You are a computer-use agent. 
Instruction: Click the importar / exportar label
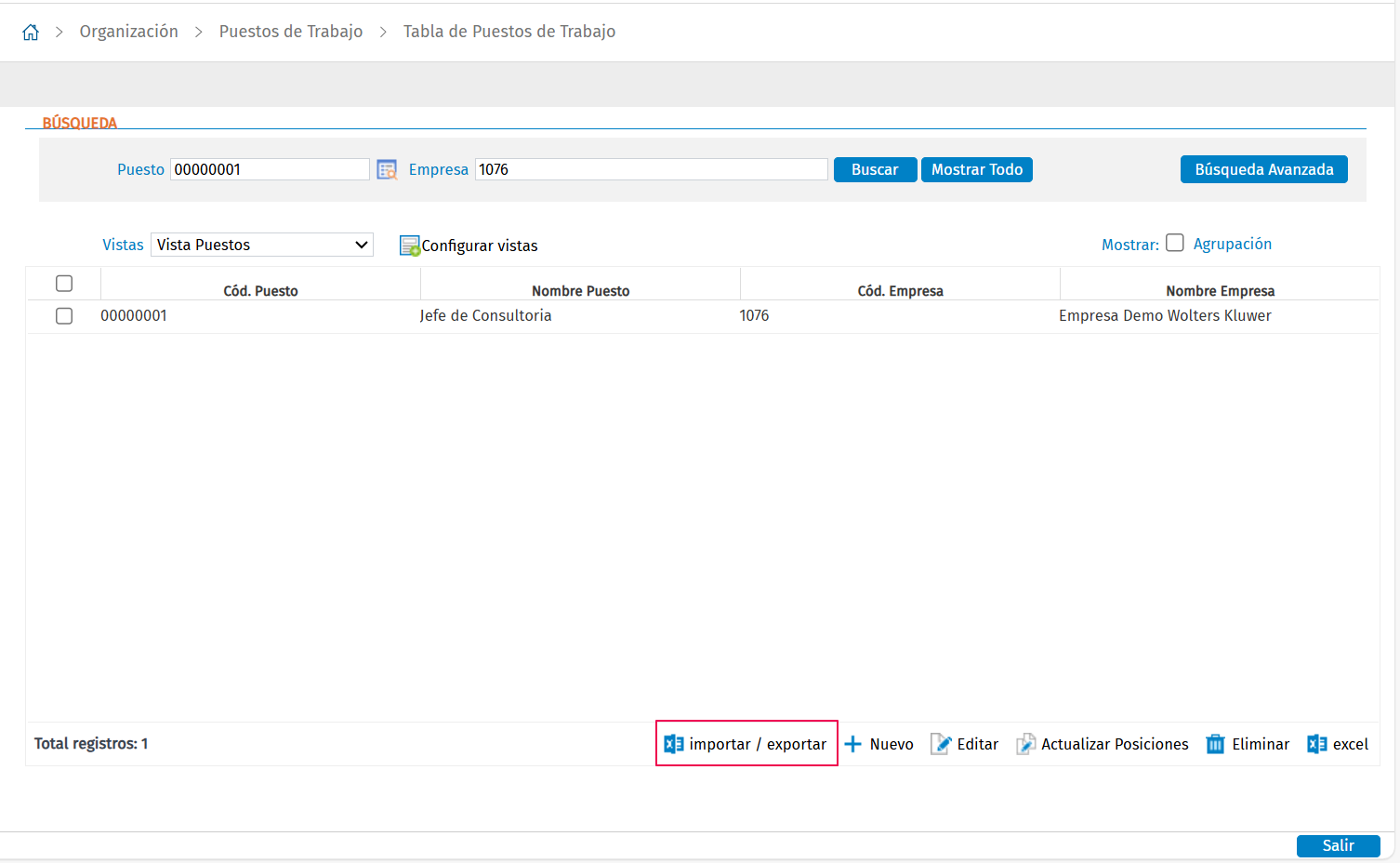coord(758,744)
